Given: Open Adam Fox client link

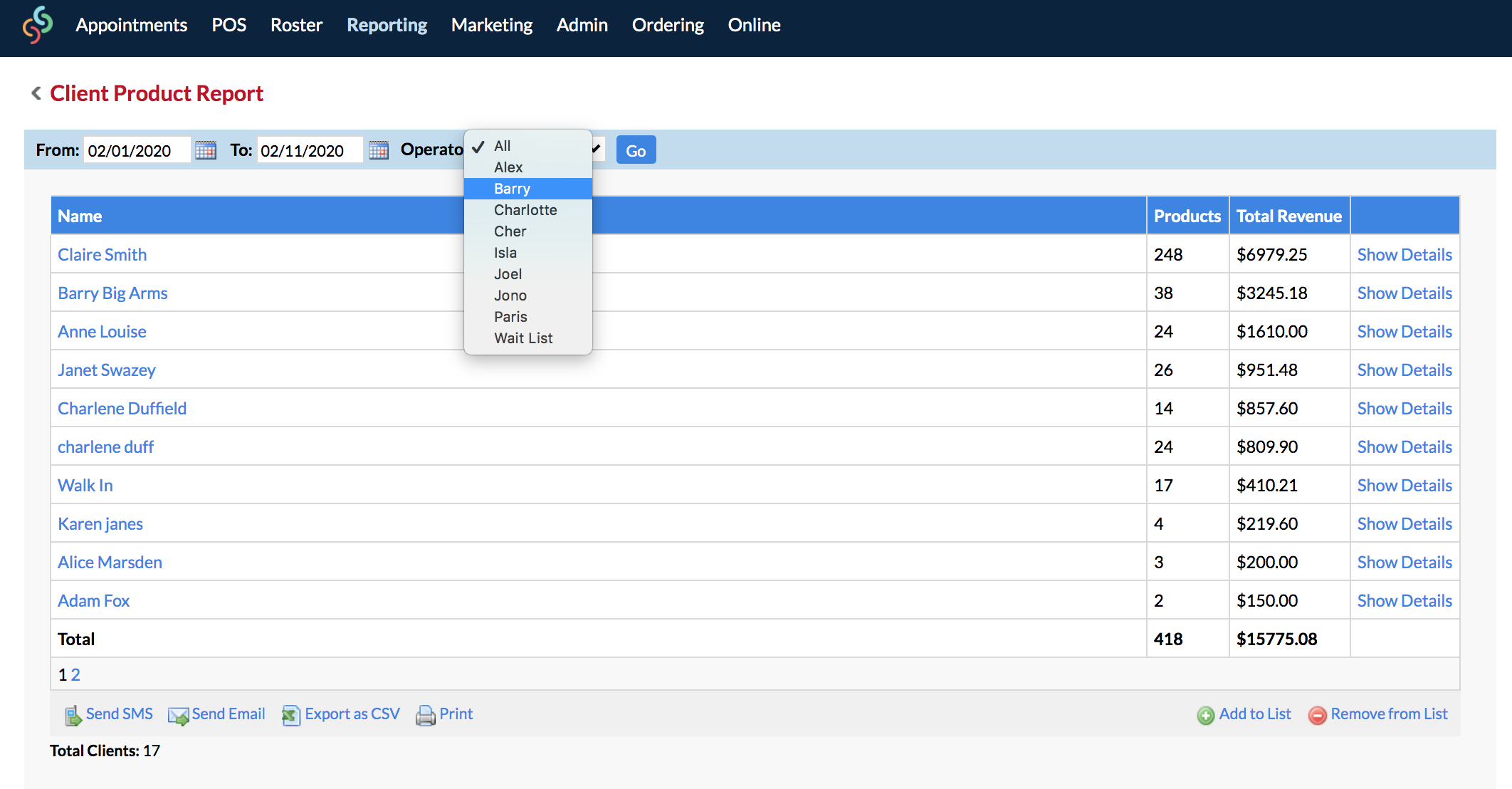Looking at the screenshot, I should point(93,601).
